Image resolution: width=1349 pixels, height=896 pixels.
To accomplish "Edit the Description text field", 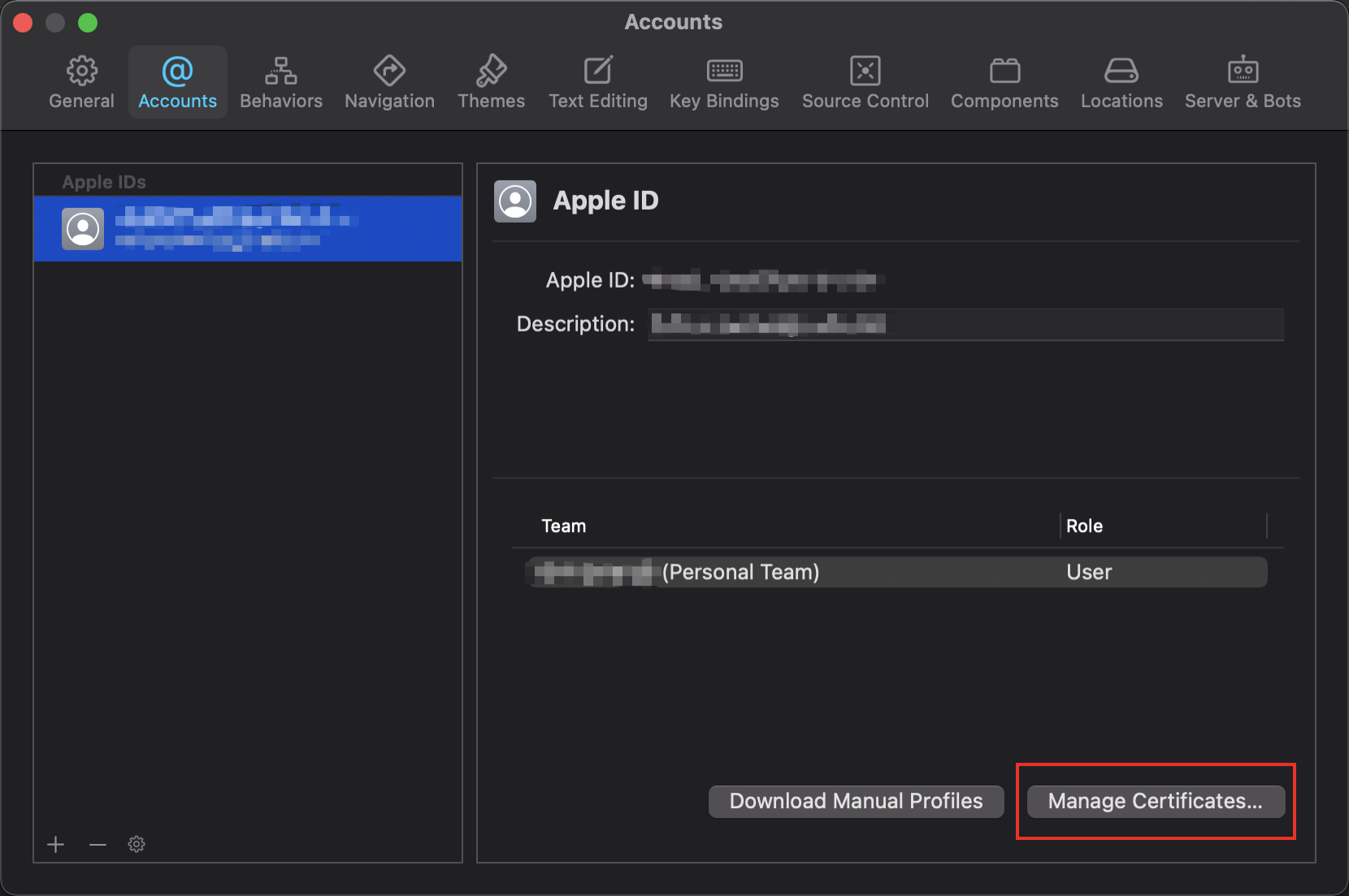I will point(965,324).
